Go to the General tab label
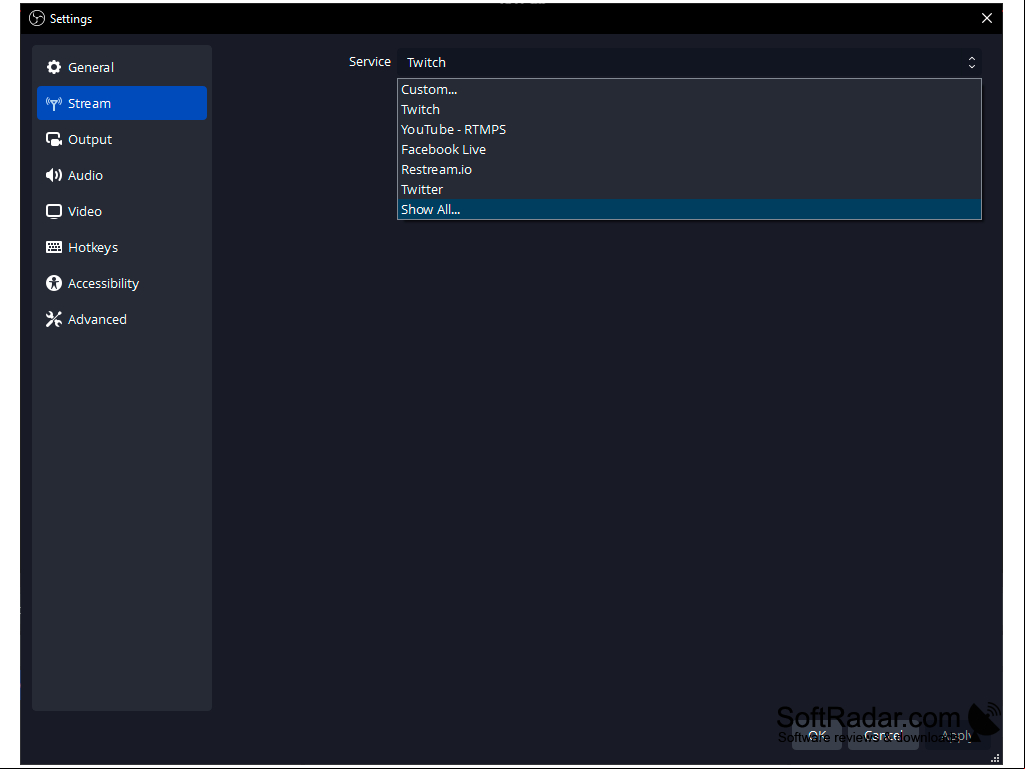This screenshot has width=1025, height=769. coord(91,67)
